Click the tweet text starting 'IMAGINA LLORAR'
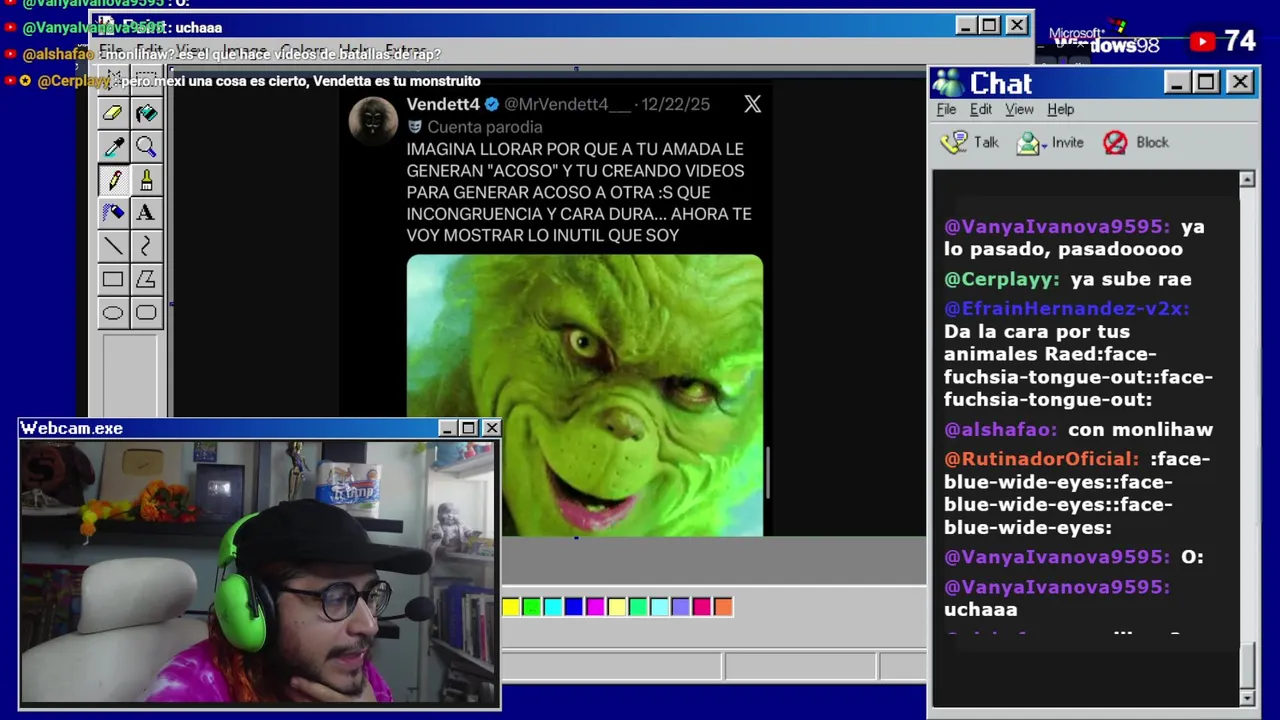Viewport: 1280px width, 720px height. pyautogui.click(x=579, y=192)
